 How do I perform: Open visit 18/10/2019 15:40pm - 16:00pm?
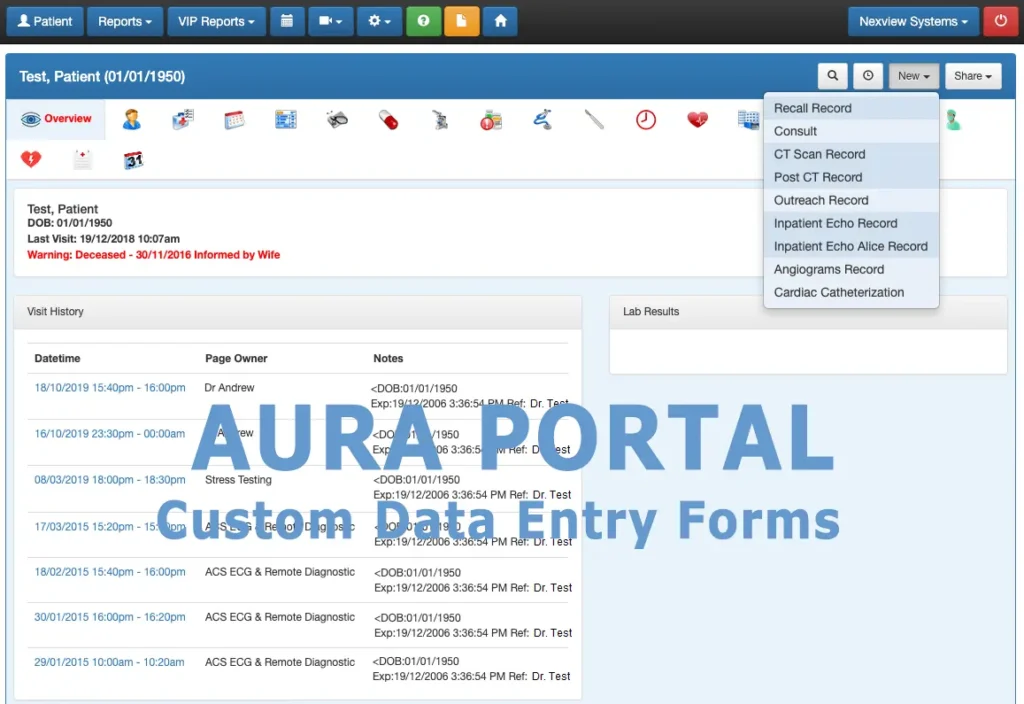tap(110, 387)
